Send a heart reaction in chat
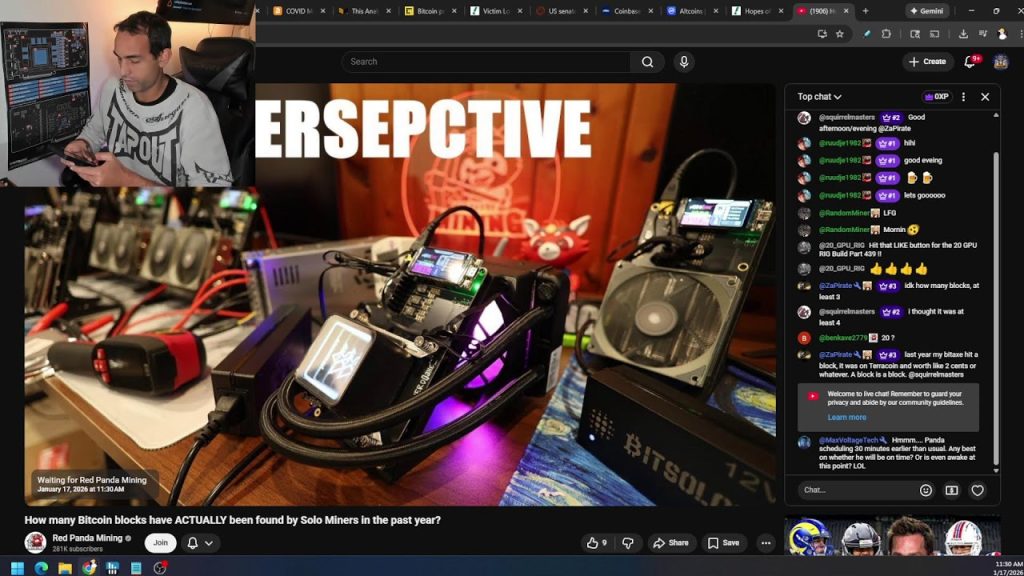Viewport: 1024px width, 576px height. coord(977,490)
